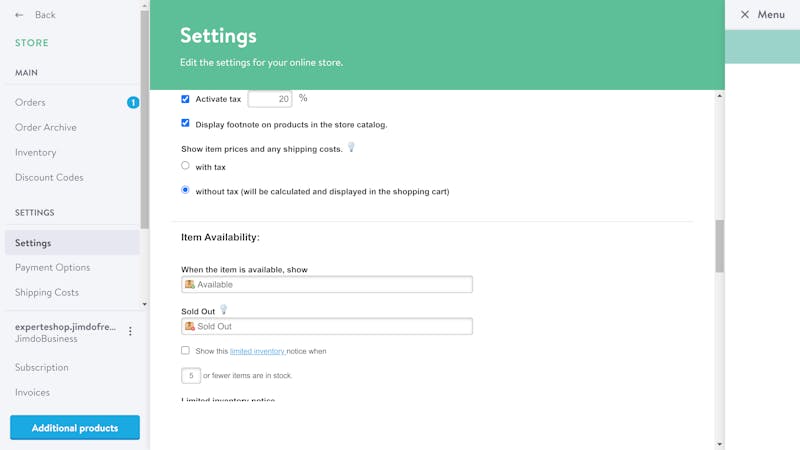Close the Menu with the X icon
The width and height of the screenshot is (800, 450).
click(744, 15)
